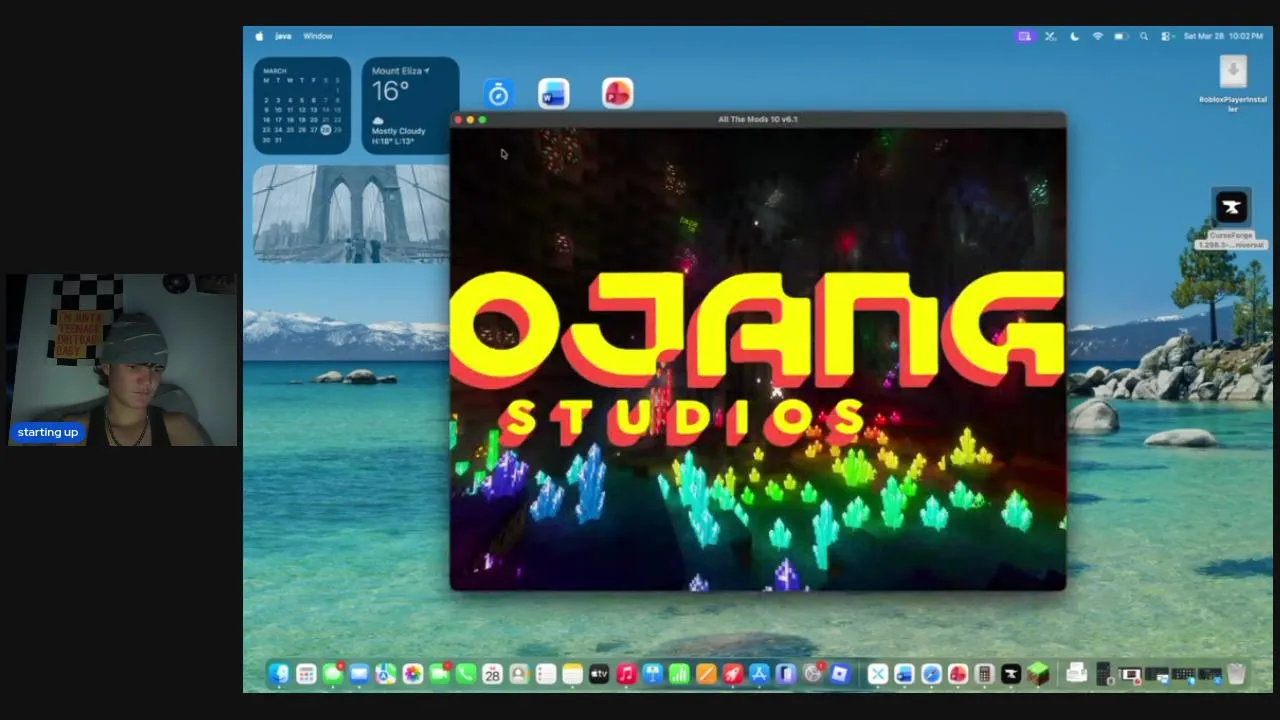Viewport: 1280px width, 720px height.
Task: Open the Messages app in Dock
Action: click(x=333, y=674)
